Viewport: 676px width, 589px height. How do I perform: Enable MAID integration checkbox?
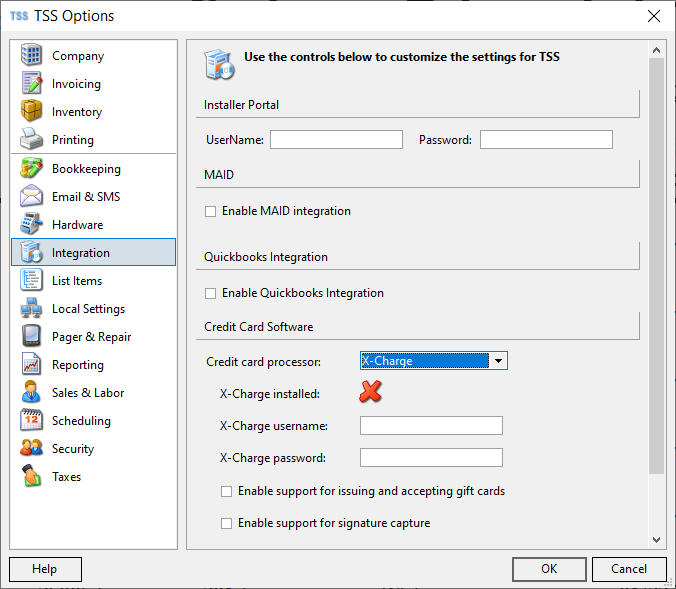[x=210, y=211]
